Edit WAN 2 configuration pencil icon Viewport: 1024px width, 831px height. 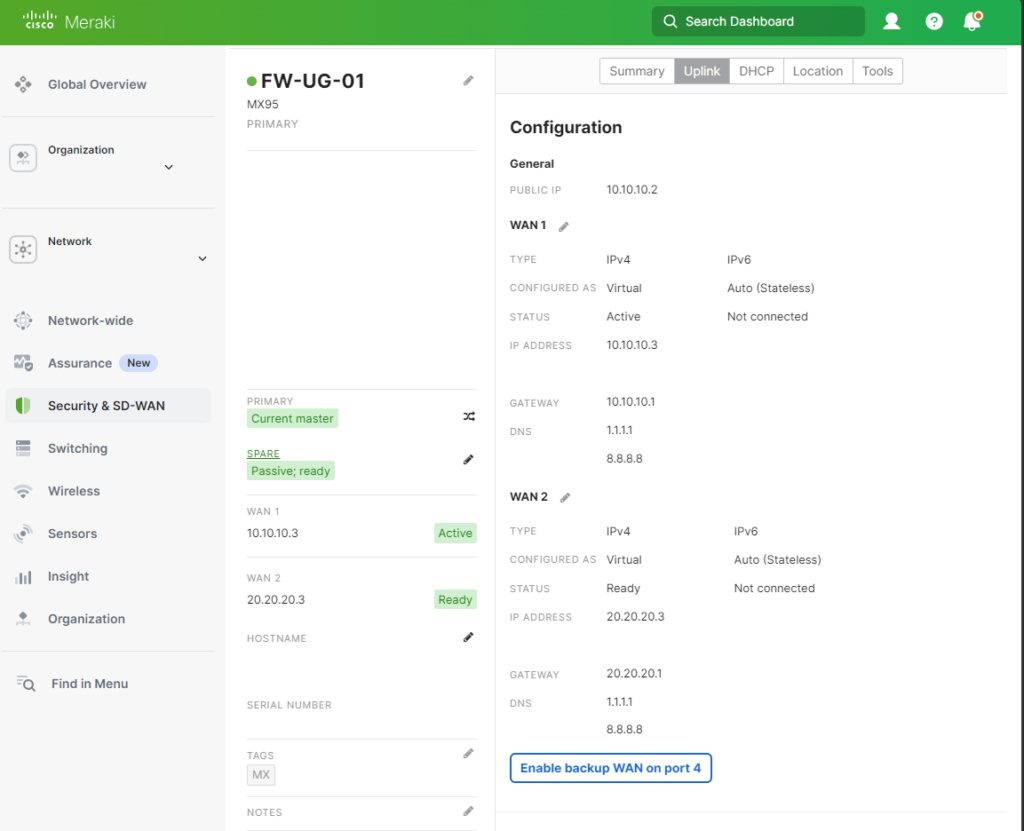(565, 497)
